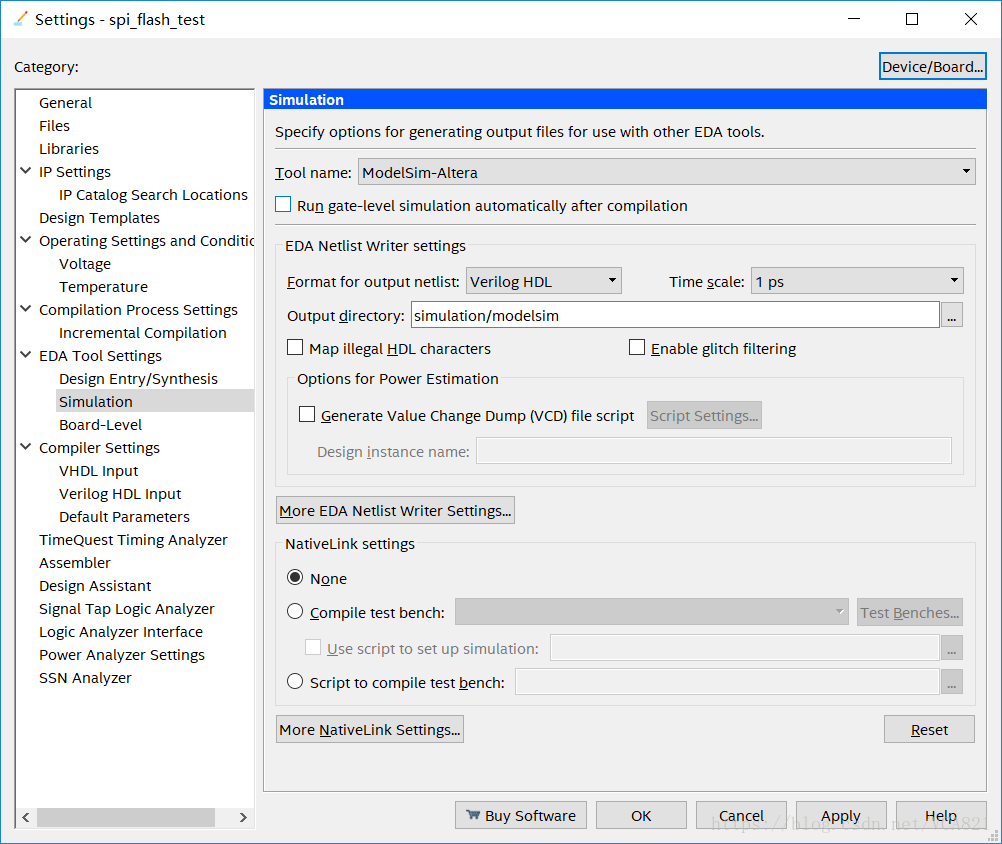
Task: Open Default Parameters item
Action: pyautogui.click(x=124, y=517)
